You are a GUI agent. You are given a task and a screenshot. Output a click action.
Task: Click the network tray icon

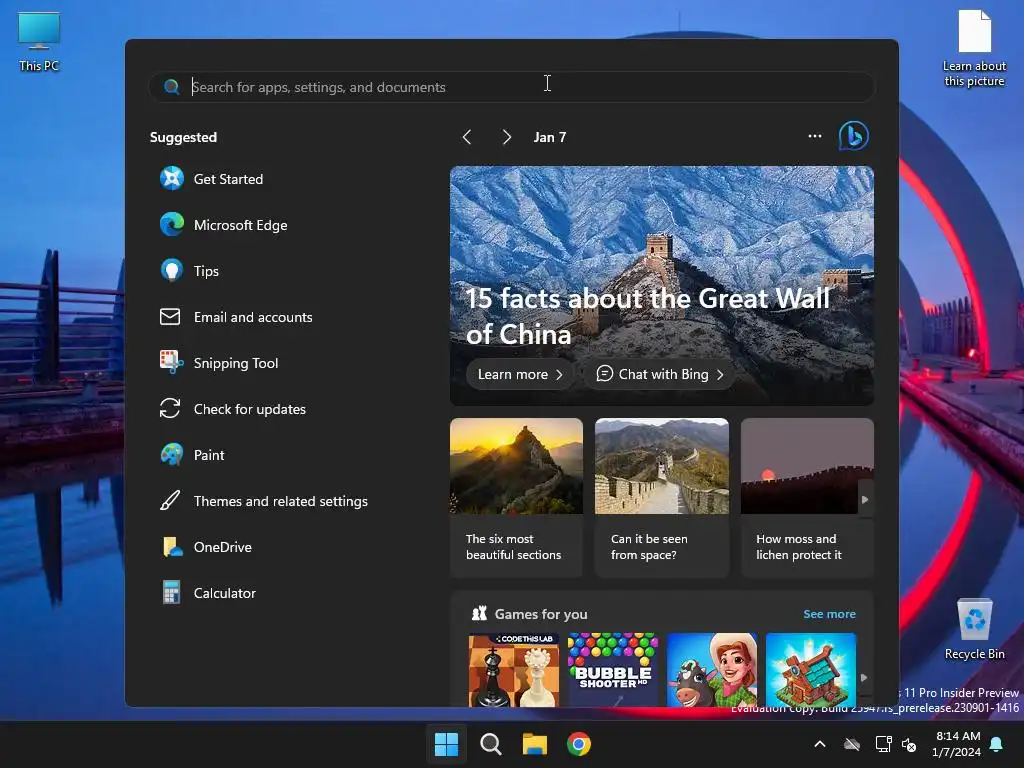tap(883, 744)
